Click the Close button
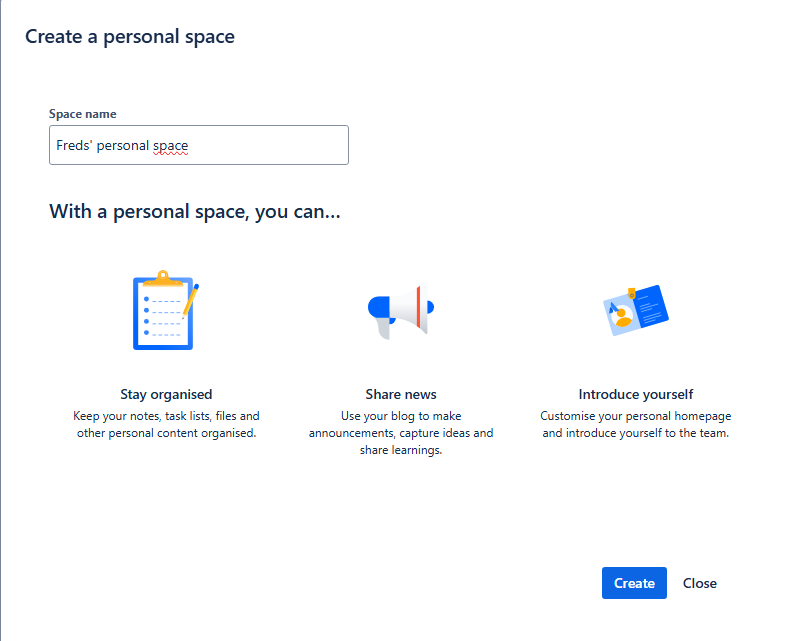This screenshot has height=641, width=798. click(700, 583)
